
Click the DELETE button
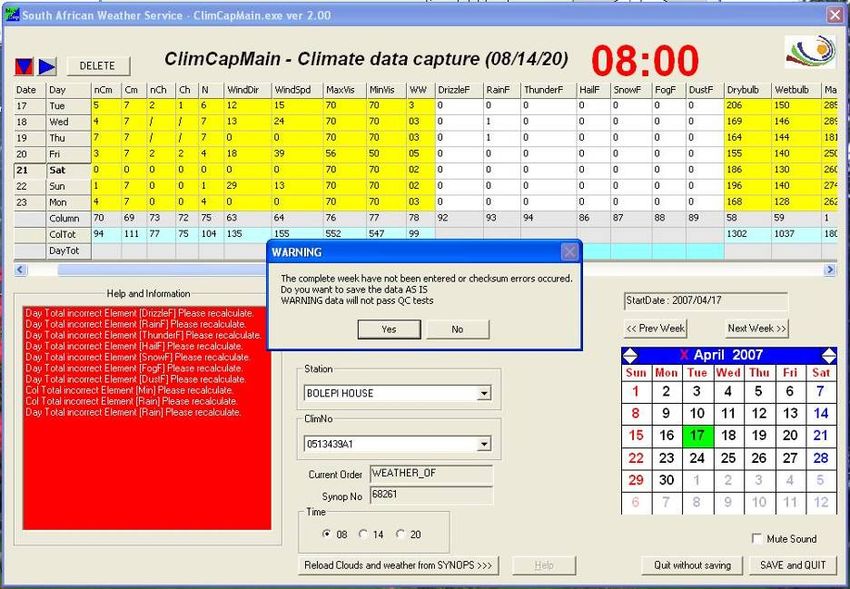[98, 66]
